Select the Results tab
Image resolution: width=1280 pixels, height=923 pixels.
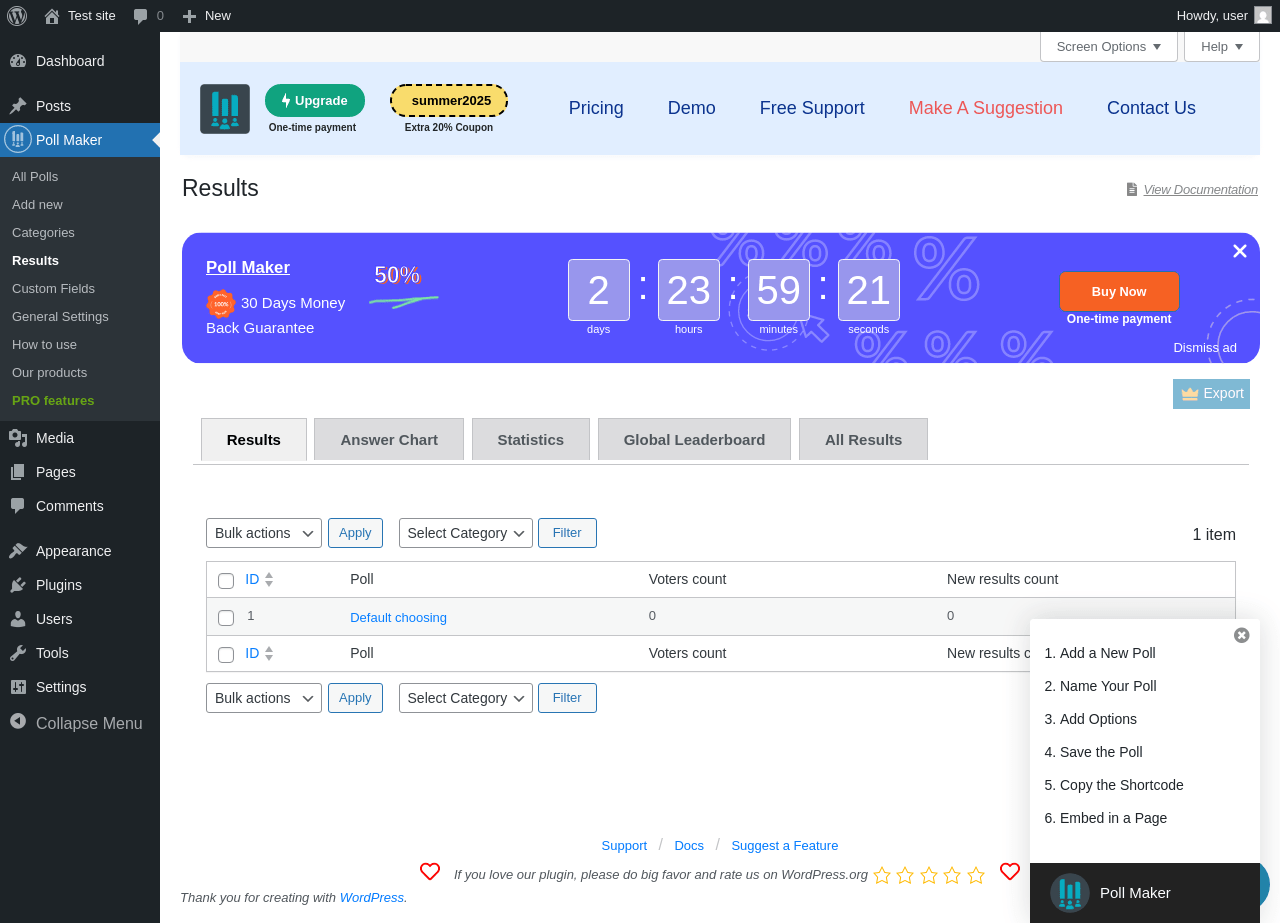(254, 439)
